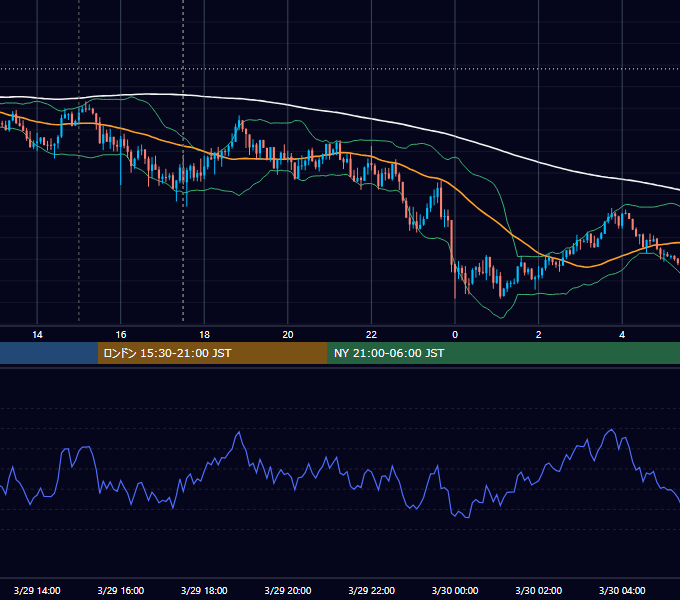Click the hour label 16 on the price chart axis
The width and height of the screenshot is (680, 600).
[x=121, y=335]
